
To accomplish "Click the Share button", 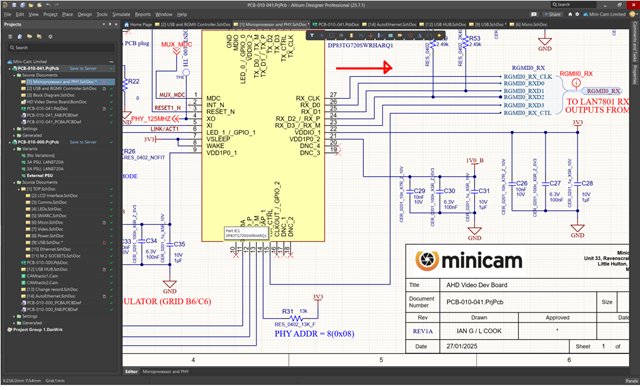I will 552,14.
